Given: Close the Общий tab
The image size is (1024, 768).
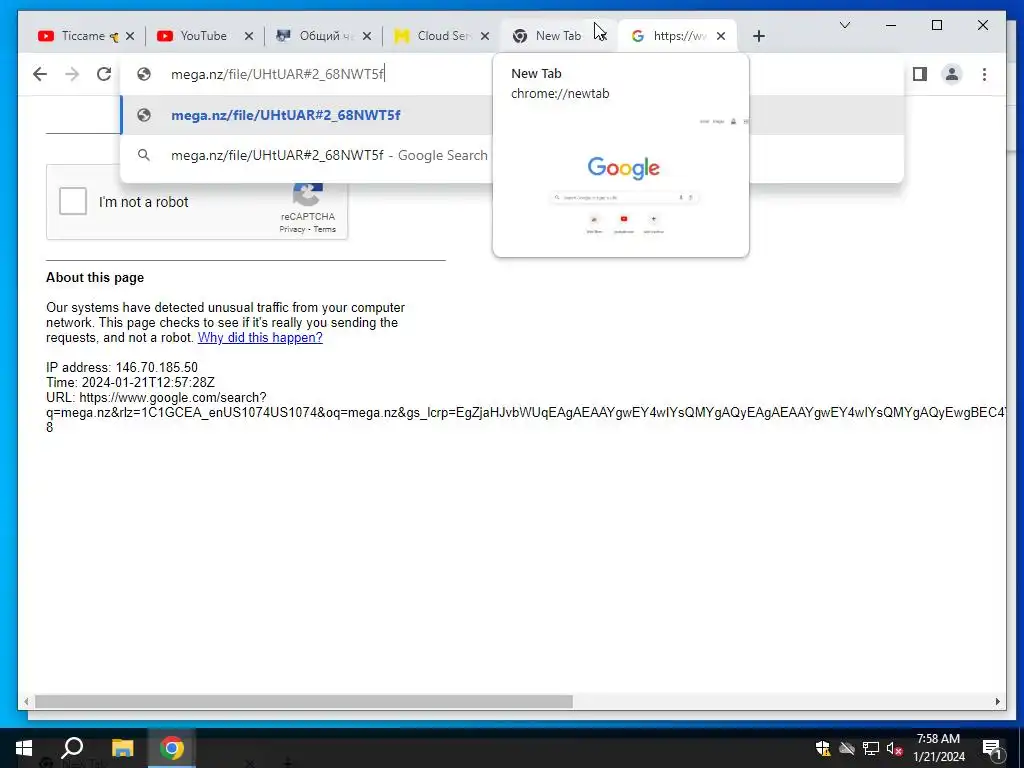Looking at the screenshot, I should click(x=367, y=36).
